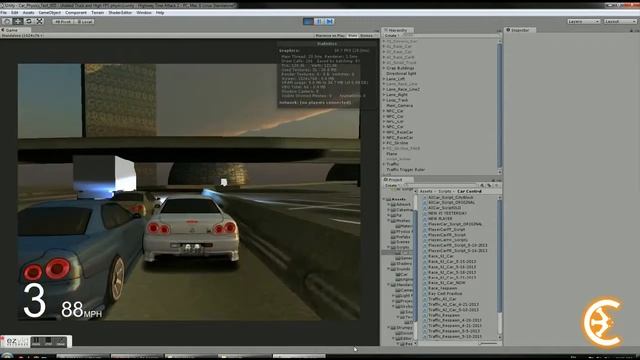This screenshot has height=360, width=640.
Task: Select Traffic Trigger Ruler in Hierarchy
Action: [406, 169]
